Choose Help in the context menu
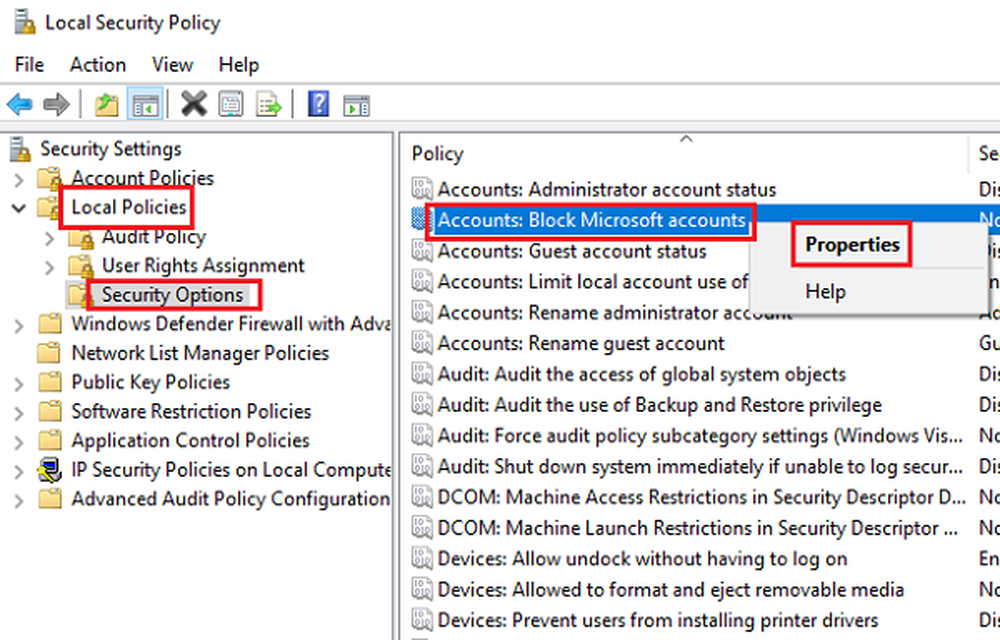Viewport: 1000px width, 640px height. click(x=825, y=291)
